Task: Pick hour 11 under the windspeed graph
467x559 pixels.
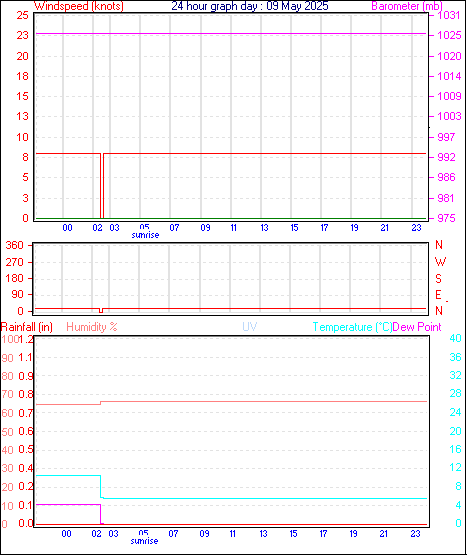Action: [x=234, y=227]
